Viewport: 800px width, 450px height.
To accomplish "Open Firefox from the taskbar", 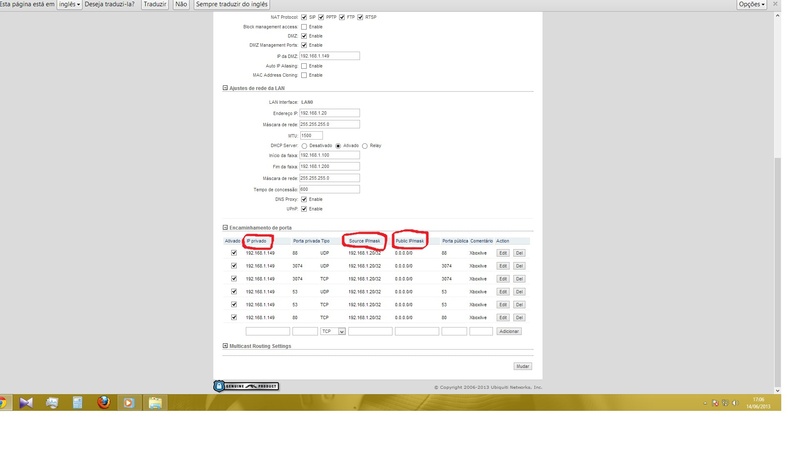I will point(104,403).
